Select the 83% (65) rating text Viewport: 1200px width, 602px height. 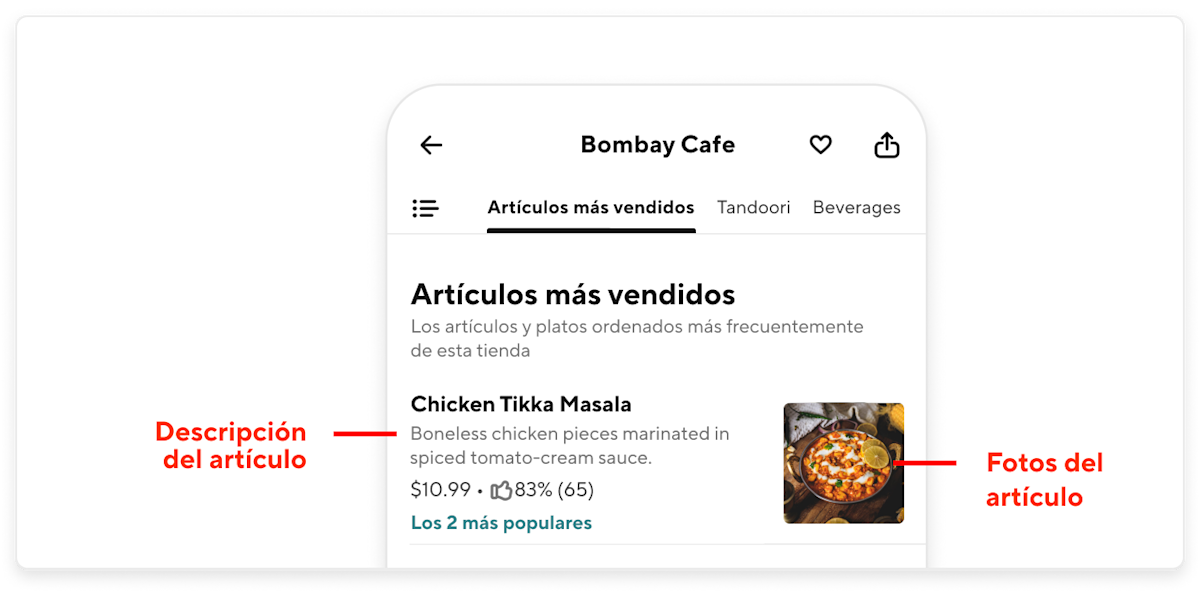(554, 490)
